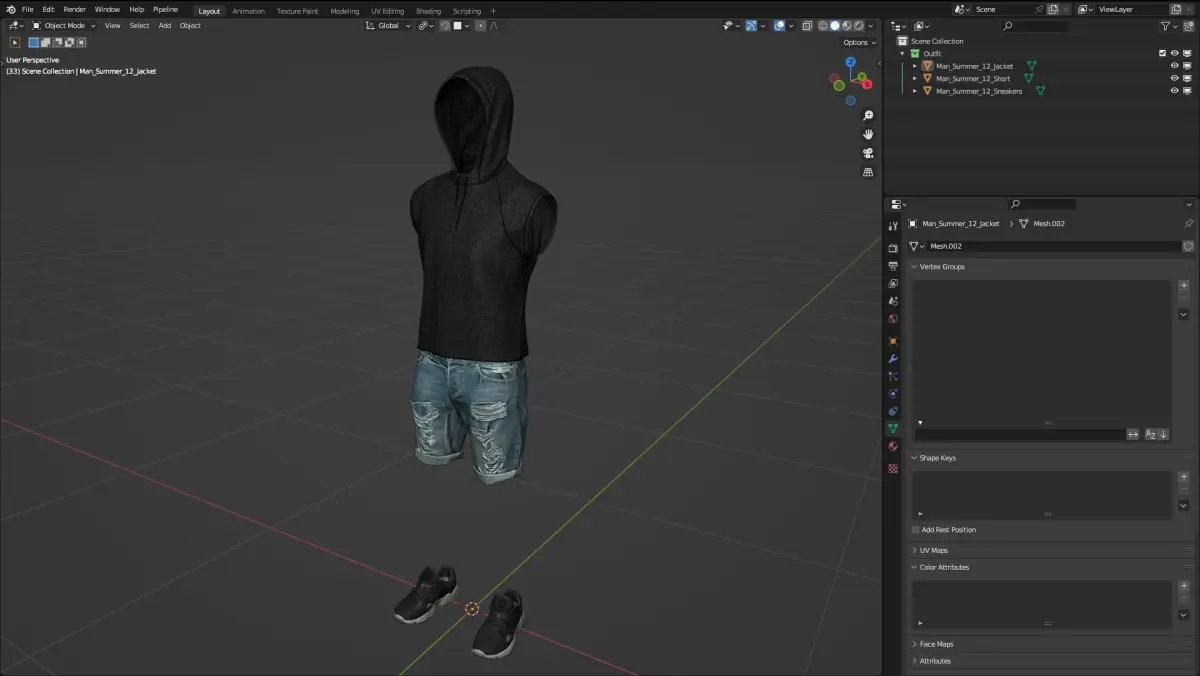Hide Outfit collection with eye icon

coord(1175,53)
